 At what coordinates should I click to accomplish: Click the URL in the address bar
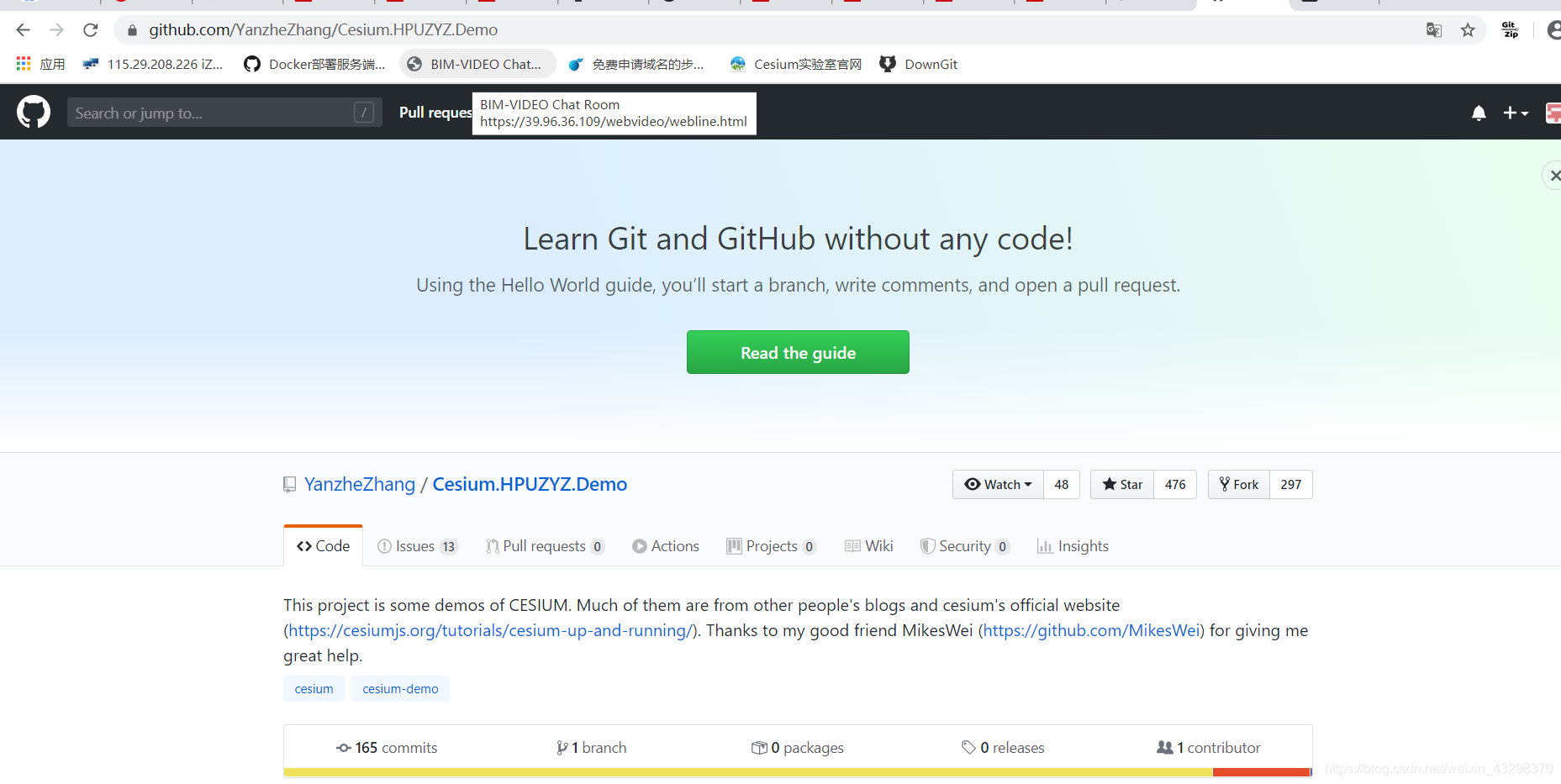pos(324,30)
